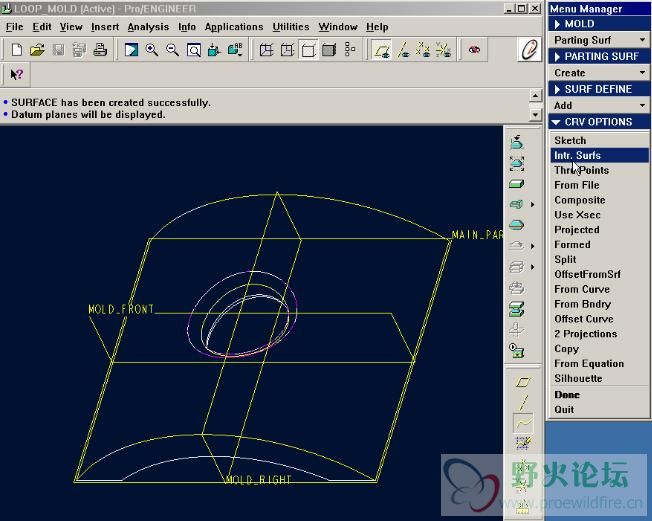The height and width of the screenshot is (521, 652).
Task: Open a file using the folder icon
Action: (x=37, y=50)
